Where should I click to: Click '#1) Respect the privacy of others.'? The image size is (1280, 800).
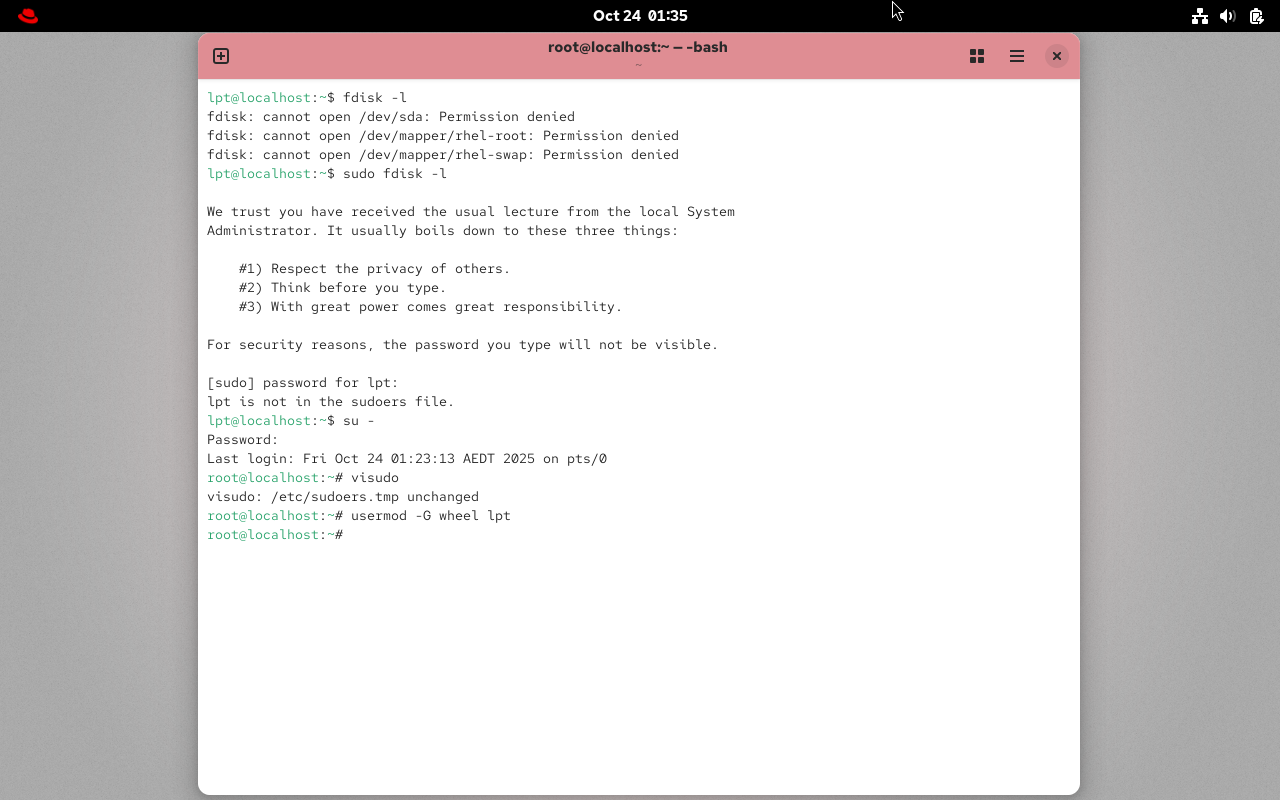[375, 269]
